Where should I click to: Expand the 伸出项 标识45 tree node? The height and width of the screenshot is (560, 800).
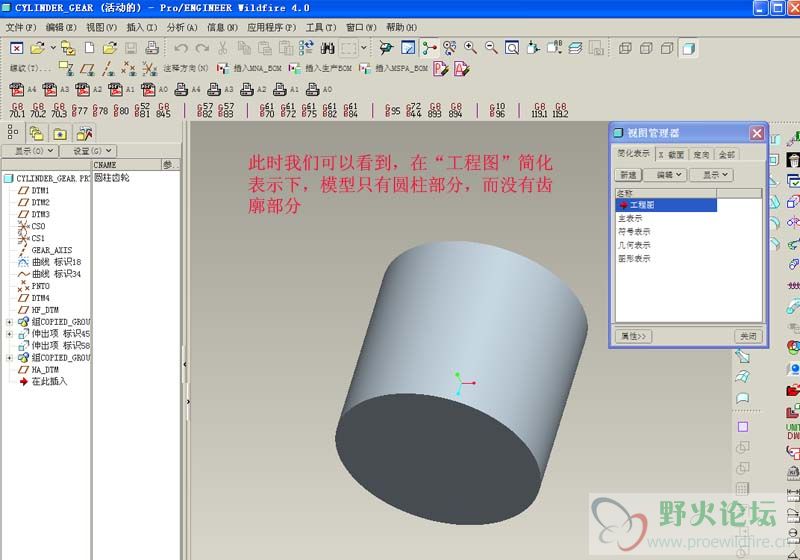9,334
